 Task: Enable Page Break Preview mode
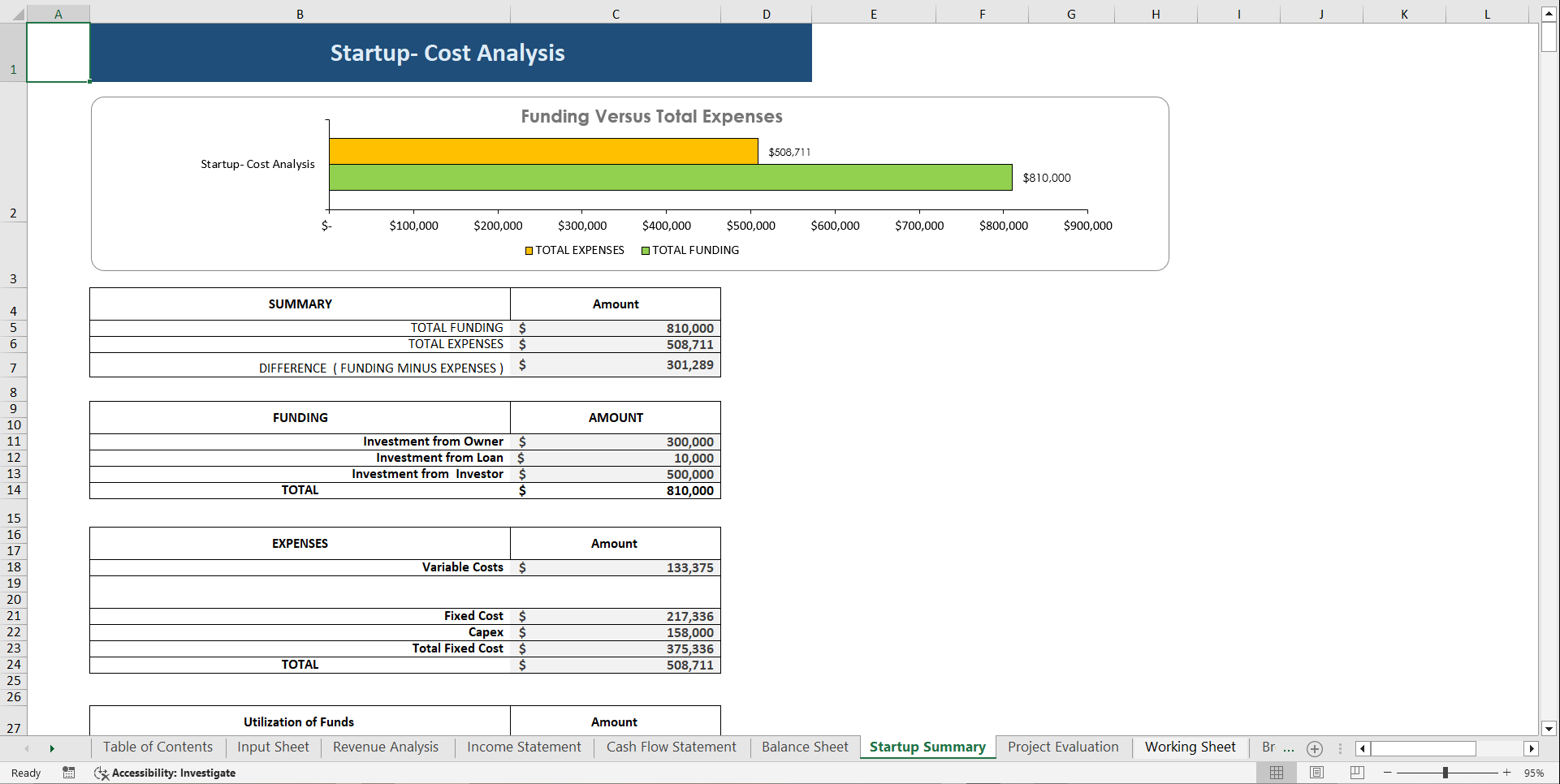click(1356, 773)
